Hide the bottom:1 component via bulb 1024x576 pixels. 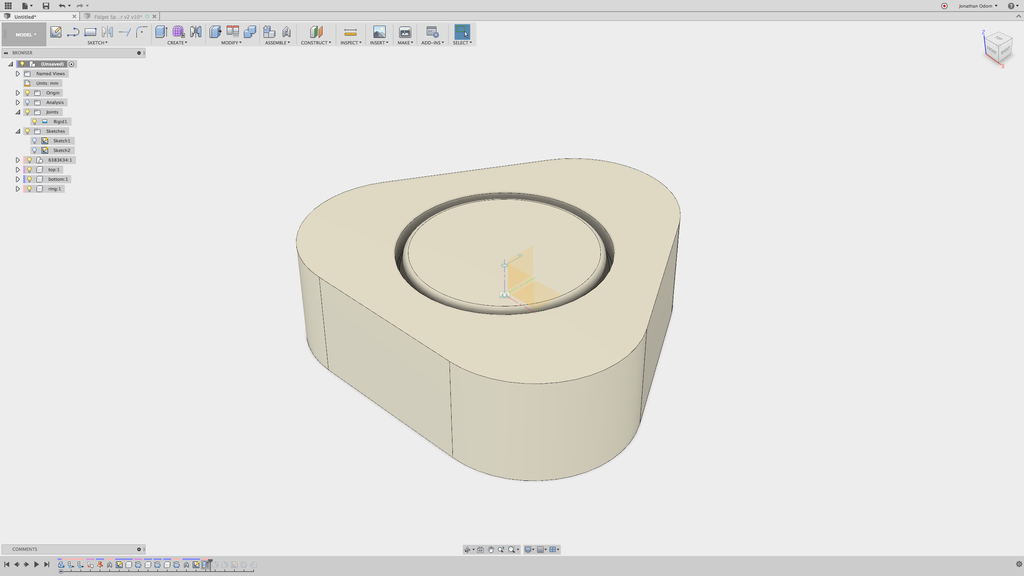pyautogui.click(x=29, y=179)
